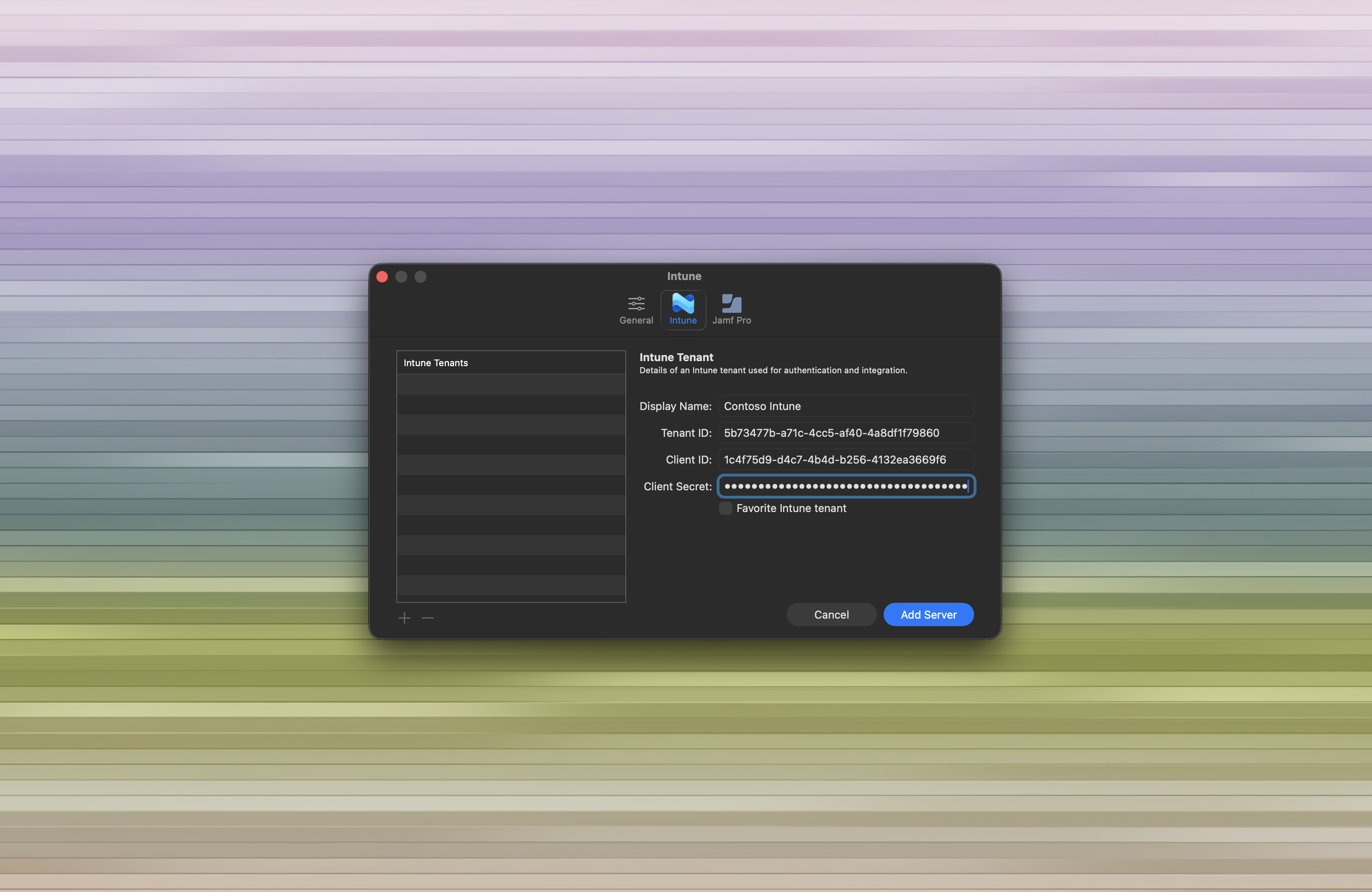The image size is (1372, 892).
Task: Confirm with the Add Server button
Action: (x=929, y=615)
